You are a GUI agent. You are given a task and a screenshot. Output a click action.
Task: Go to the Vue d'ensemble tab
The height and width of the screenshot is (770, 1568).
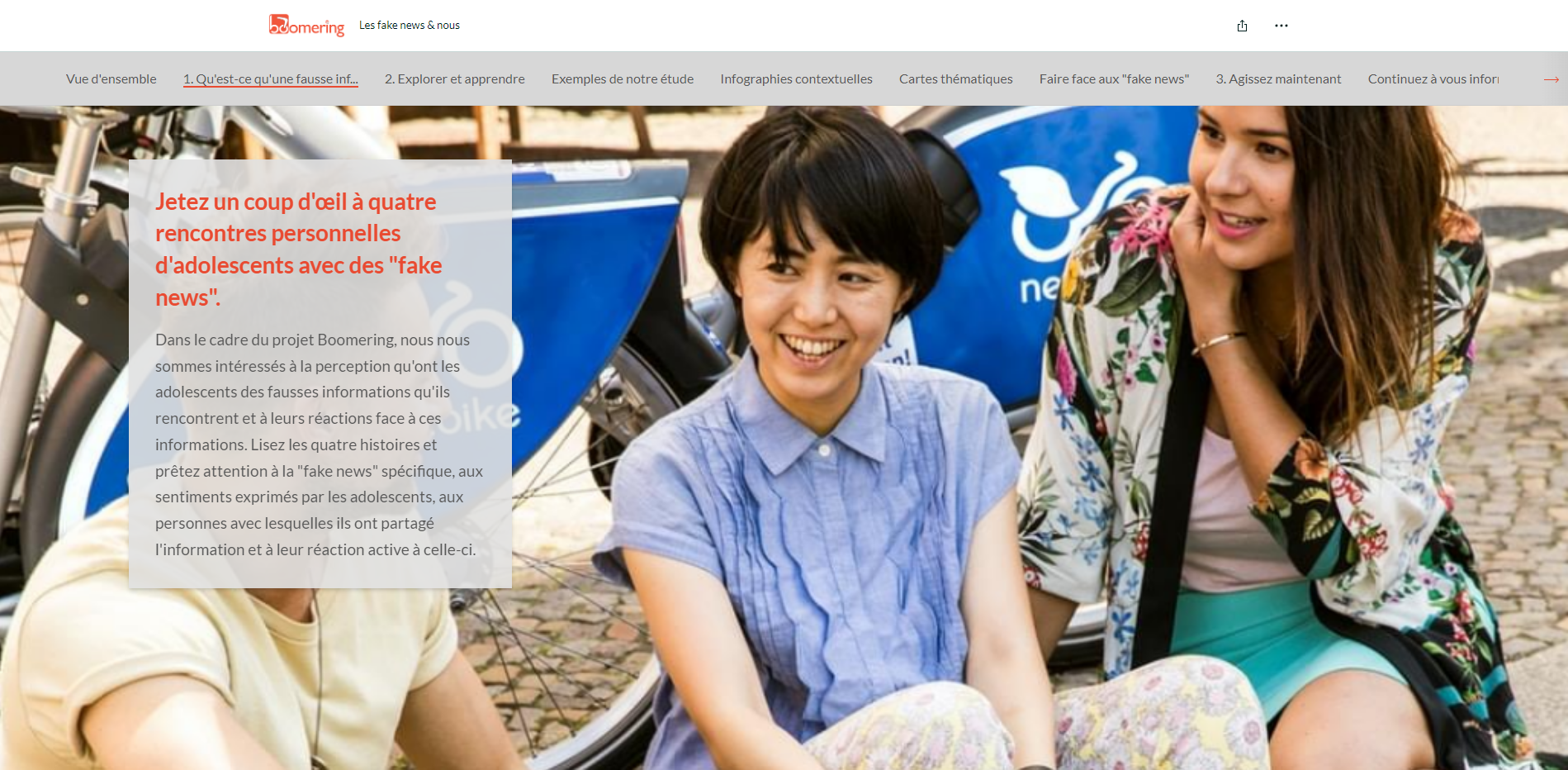(111, 79)
